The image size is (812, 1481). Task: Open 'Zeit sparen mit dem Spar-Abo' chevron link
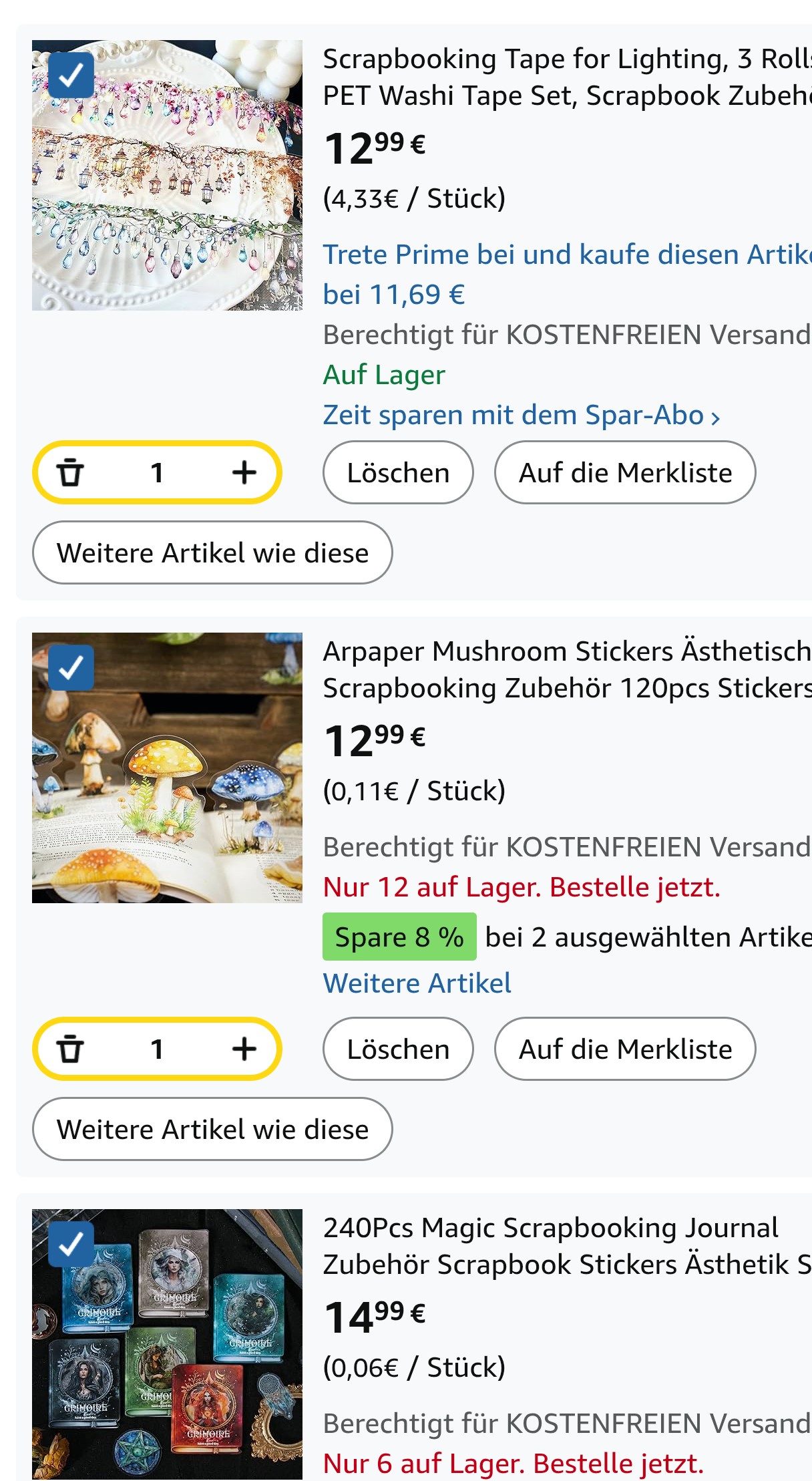(521, 416)
